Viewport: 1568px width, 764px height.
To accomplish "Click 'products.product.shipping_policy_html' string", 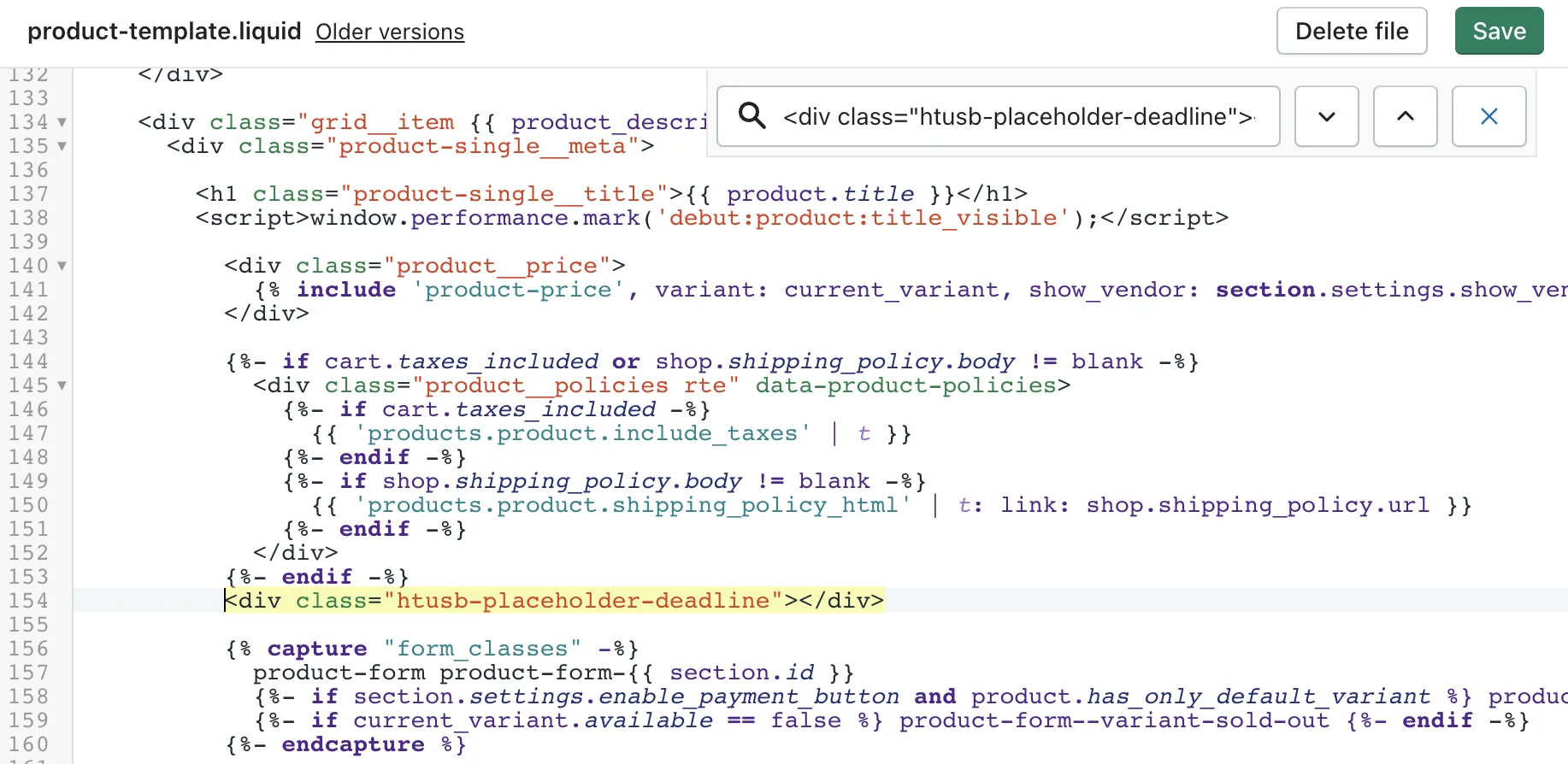I will 633,505.
